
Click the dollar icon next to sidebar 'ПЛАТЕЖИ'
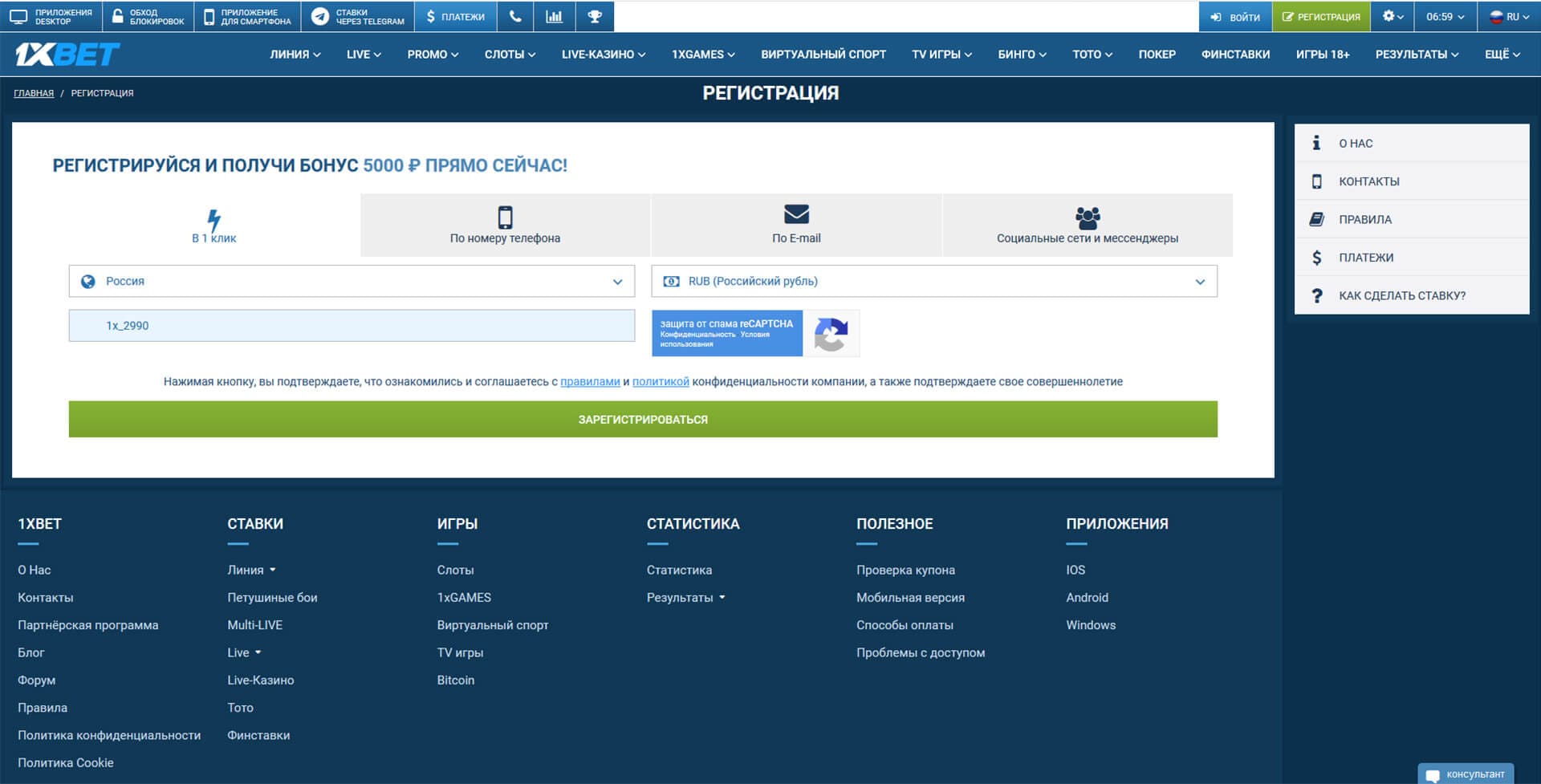[x=1316, y=258]
